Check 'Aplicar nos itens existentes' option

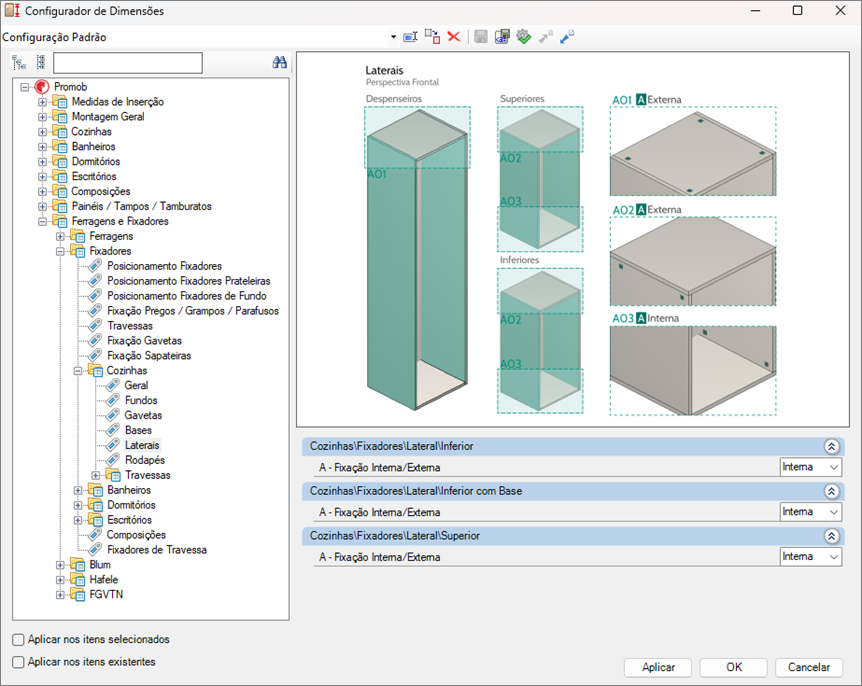pyautogui.click(x=19, y=662)
